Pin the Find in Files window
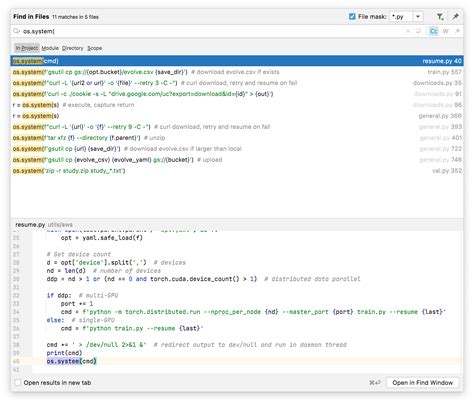The image size is (474, 404). [455, 16]
